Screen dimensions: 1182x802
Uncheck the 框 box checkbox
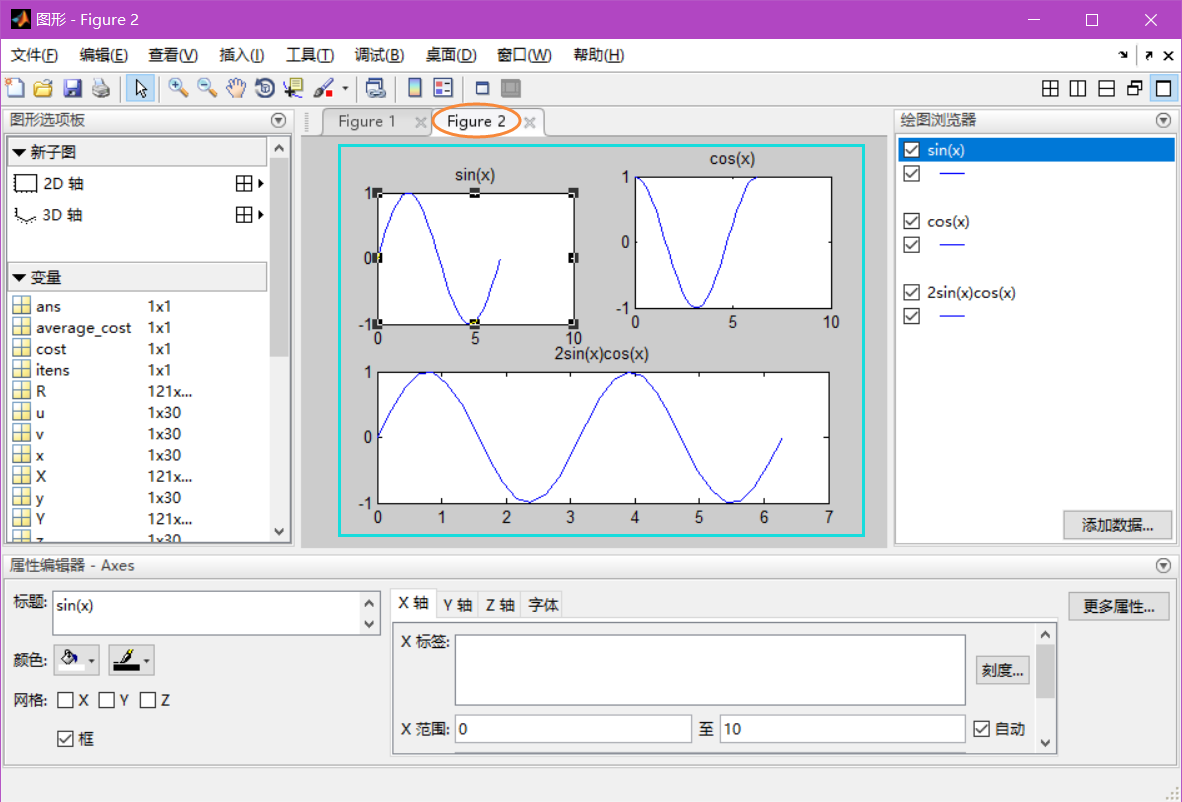click(66, 739)
